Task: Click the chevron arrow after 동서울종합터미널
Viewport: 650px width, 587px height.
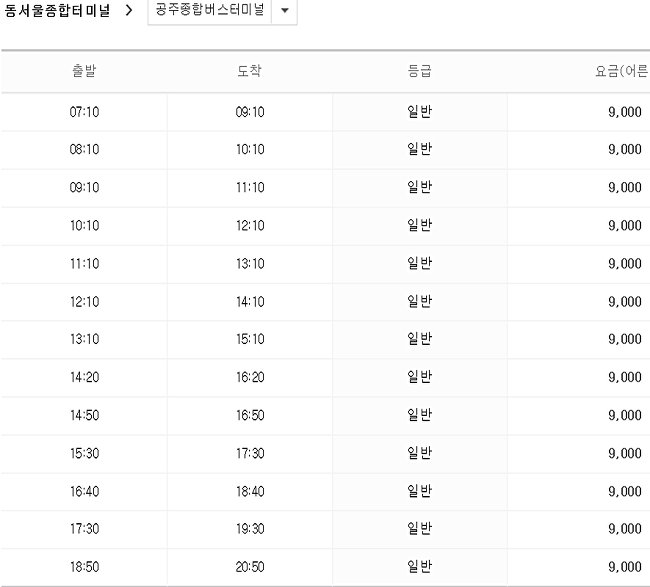Action: (x=129, y=10)
